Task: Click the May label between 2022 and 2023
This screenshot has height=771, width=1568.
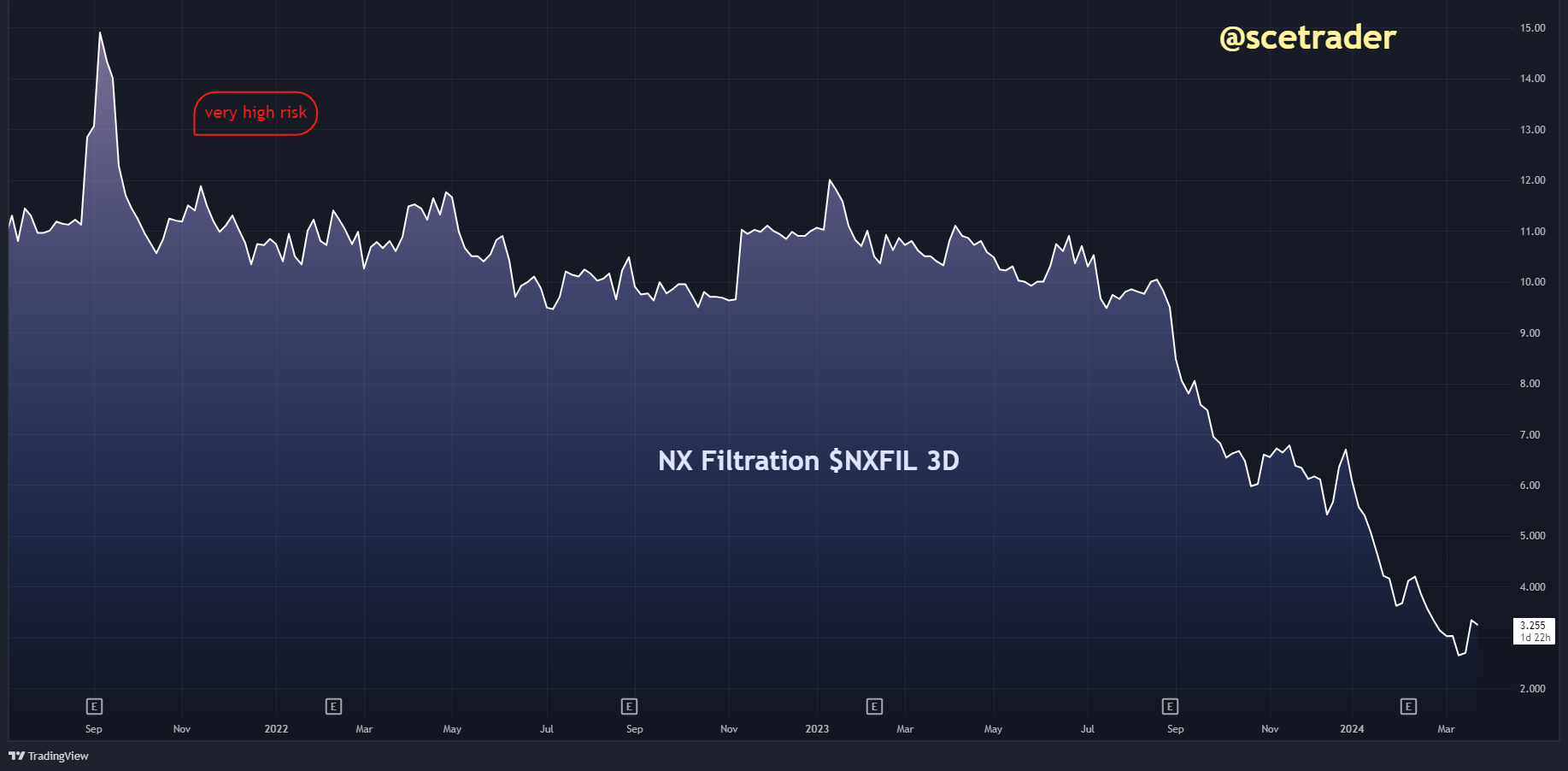Action: 452,729
